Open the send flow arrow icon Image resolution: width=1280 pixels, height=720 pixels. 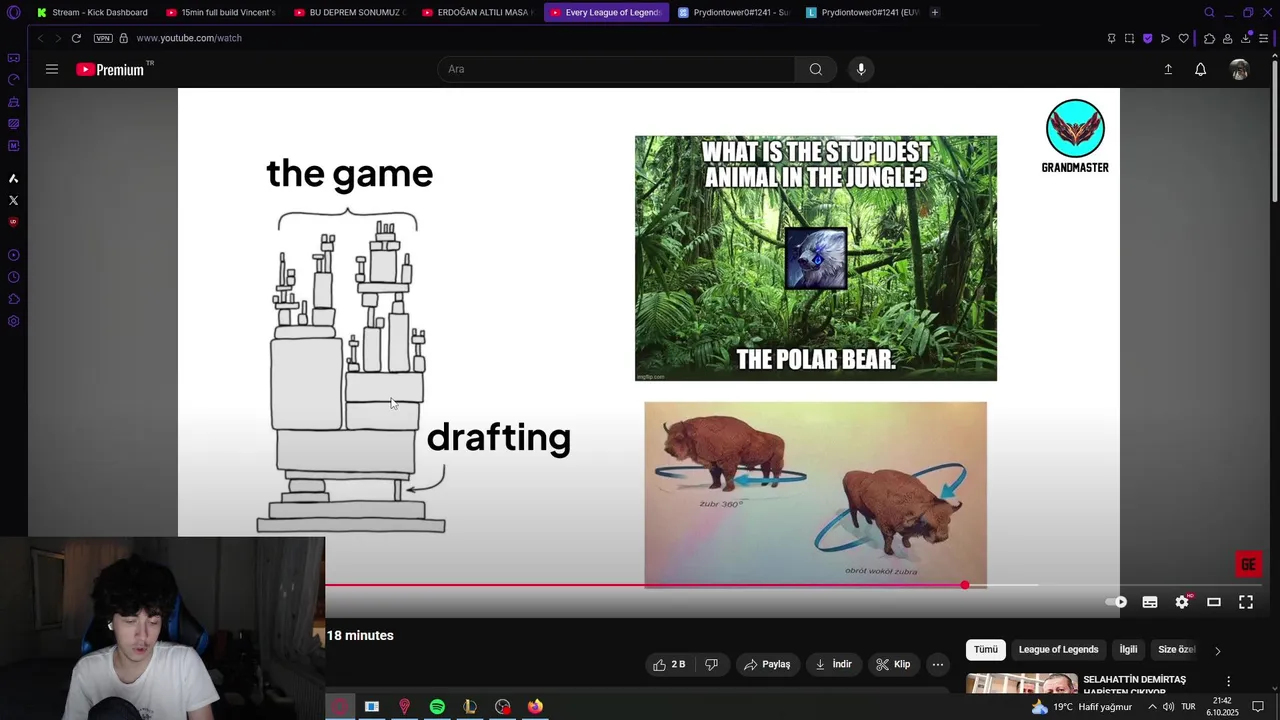tap(1165, 38)
